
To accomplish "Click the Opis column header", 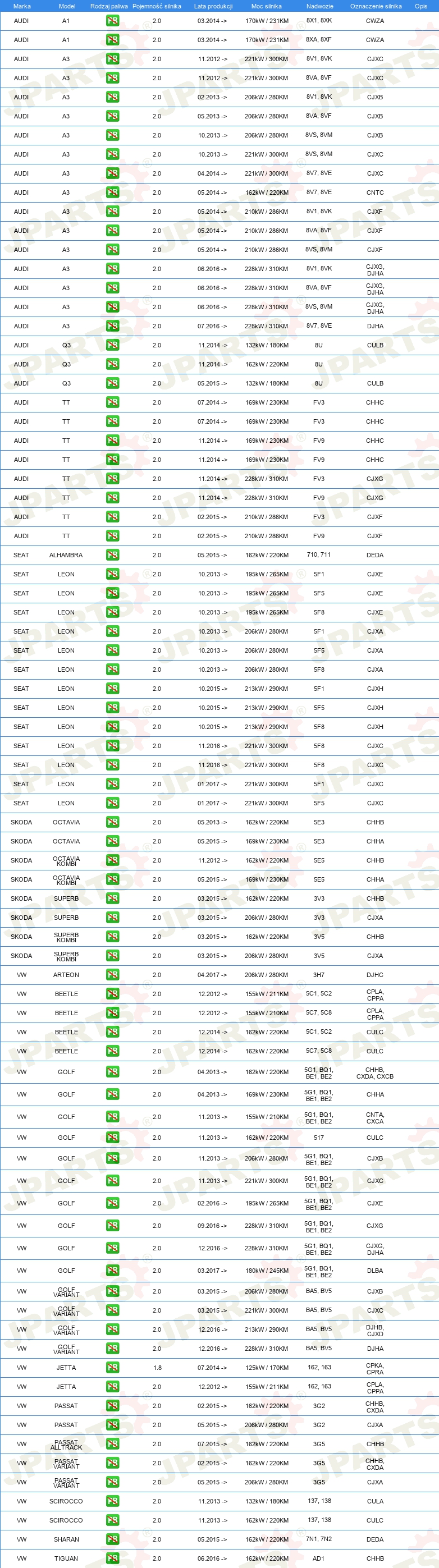I will coord(420,6).
